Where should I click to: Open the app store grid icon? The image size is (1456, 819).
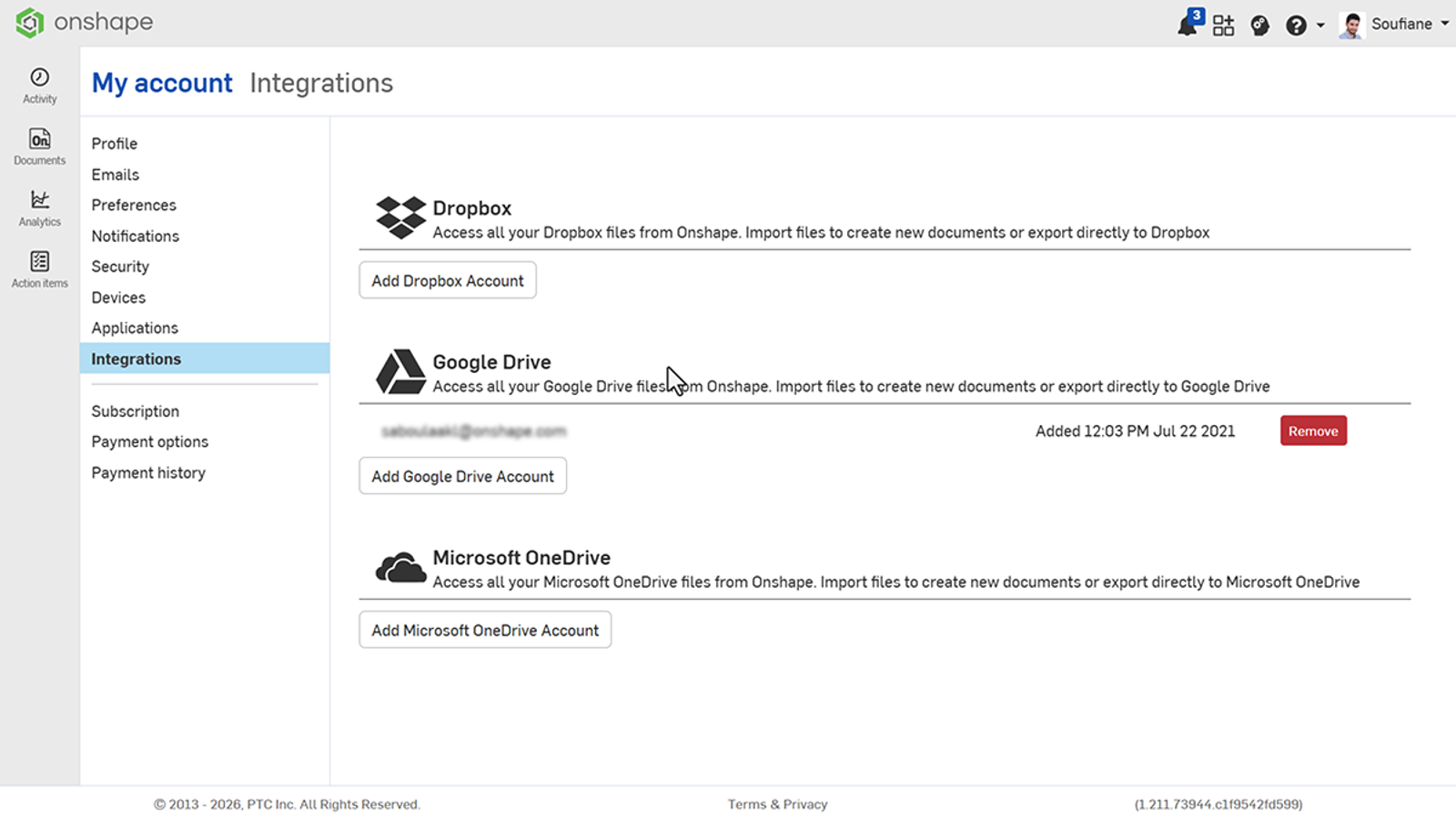1224,25
